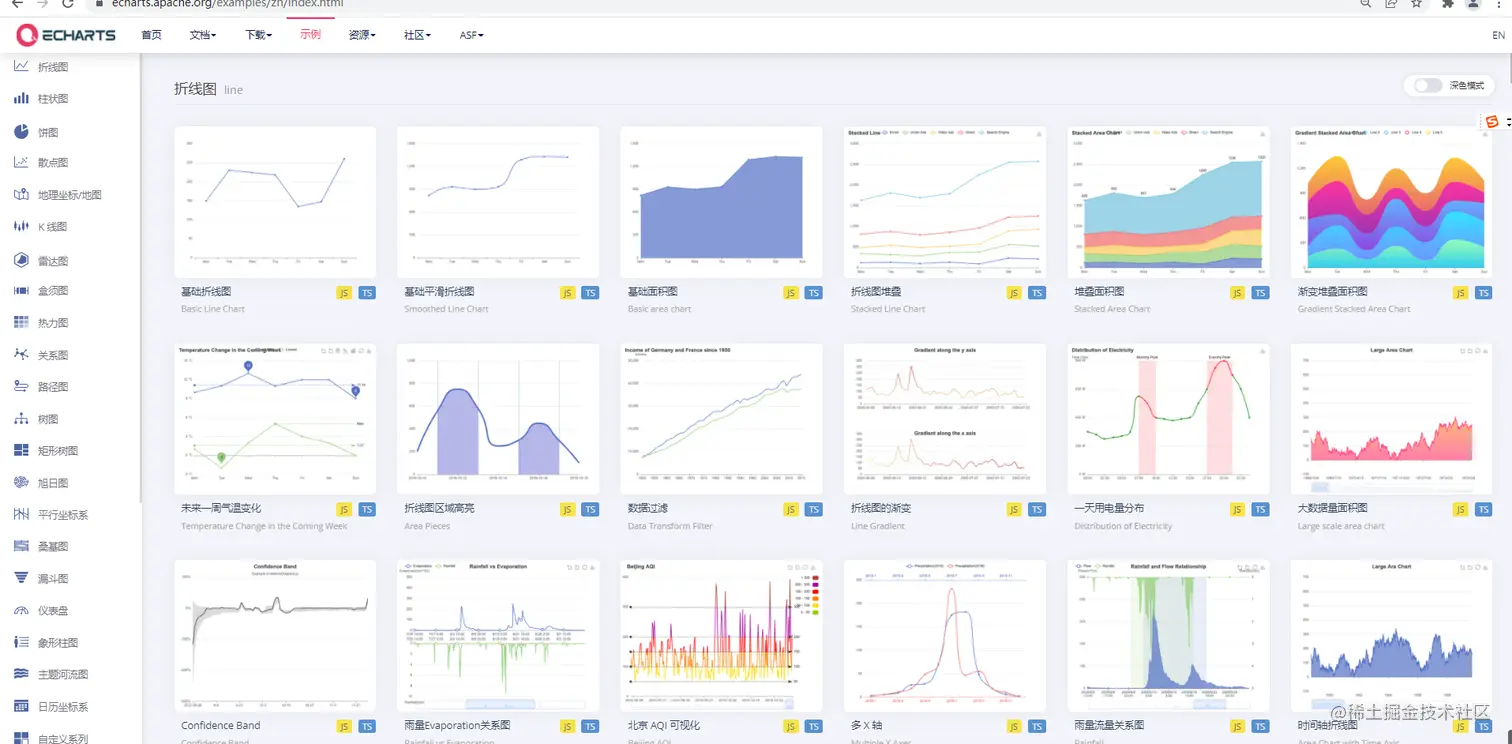Select the 旭日图 sunburst sidebar icon
This screenshot has width=1512, height=744.
pyautogui.click(x=20, y=483)
